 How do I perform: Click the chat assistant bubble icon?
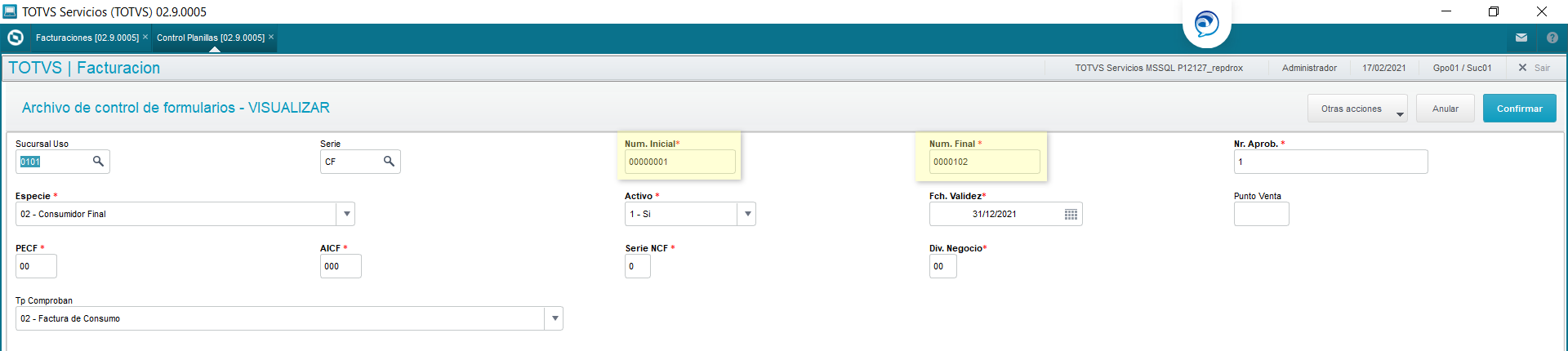coord(1206,24)
